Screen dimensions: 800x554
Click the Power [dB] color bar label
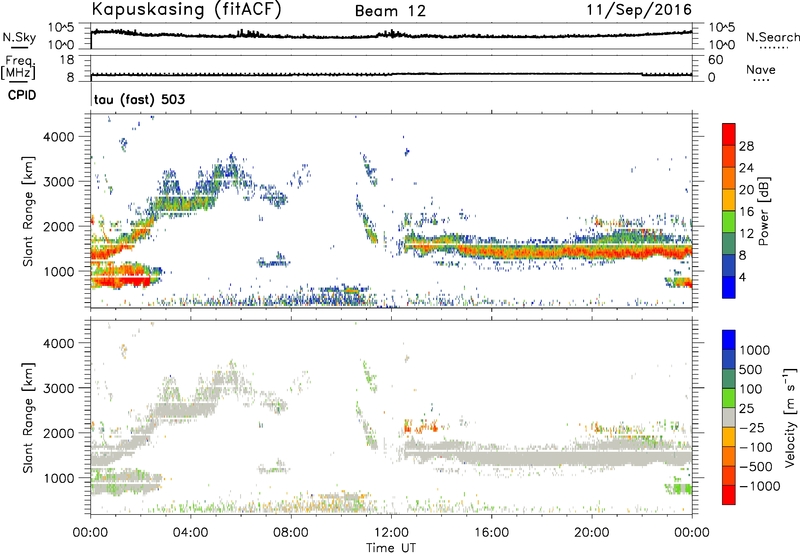[x=764, y=211]
